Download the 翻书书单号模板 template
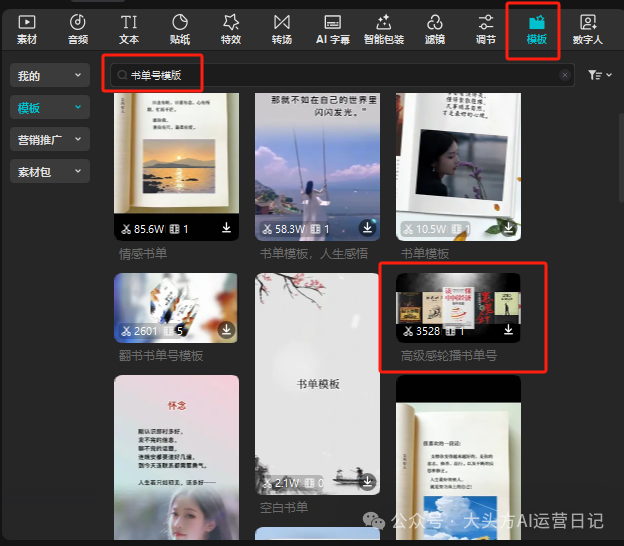 point(226,330)
